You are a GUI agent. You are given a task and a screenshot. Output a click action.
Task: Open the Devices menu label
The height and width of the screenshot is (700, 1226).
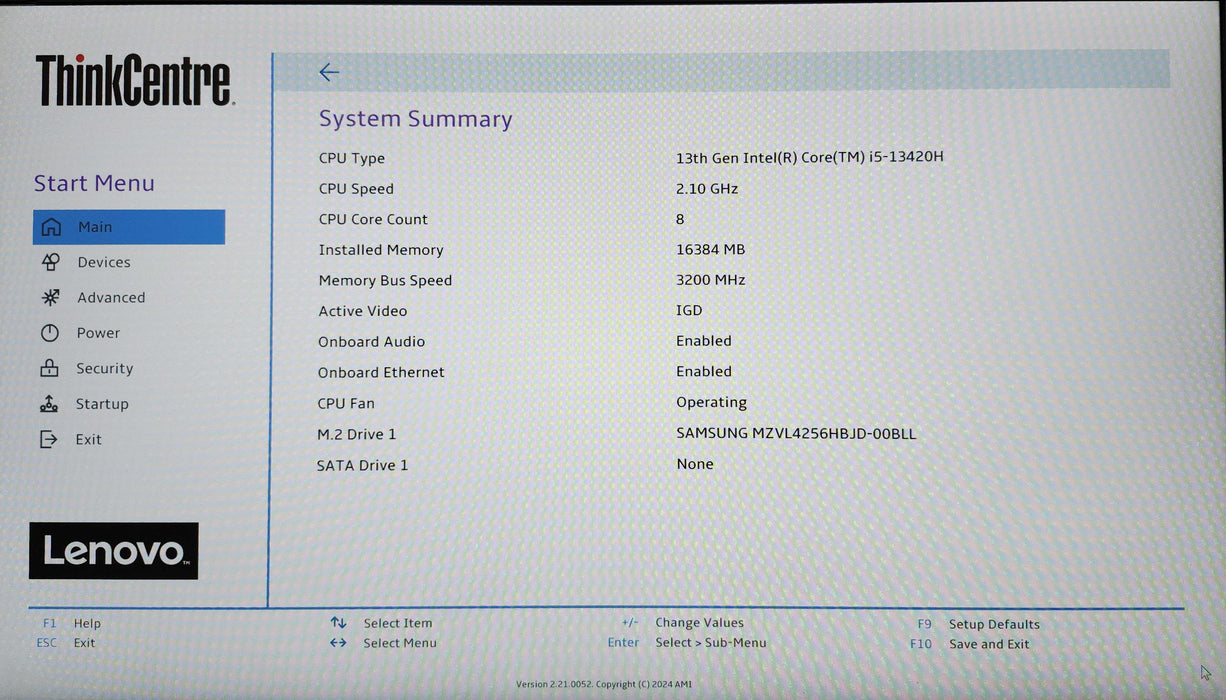pos(104,262)
